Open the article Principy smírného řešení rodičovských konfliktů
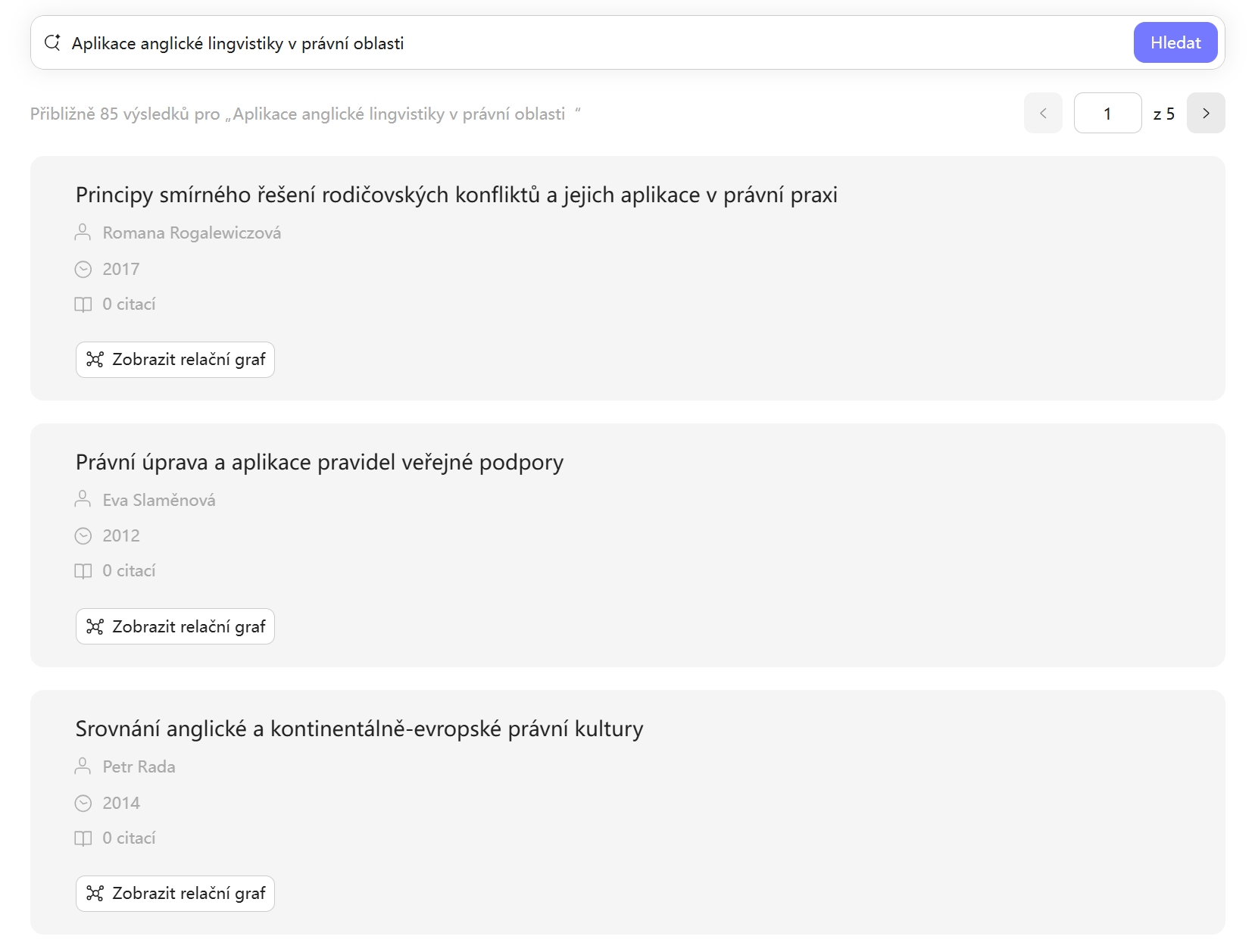 tap(455, 195)
